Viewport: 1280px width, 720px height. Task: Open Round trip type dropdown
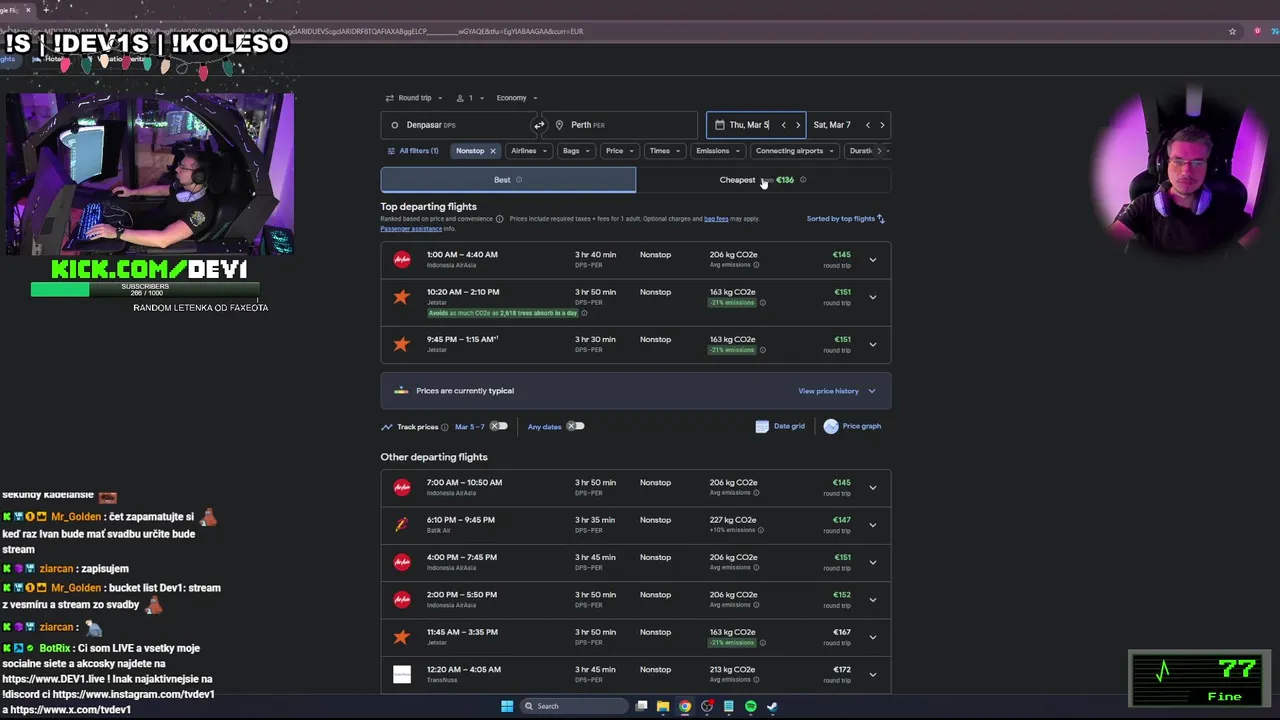coord(412,98)
